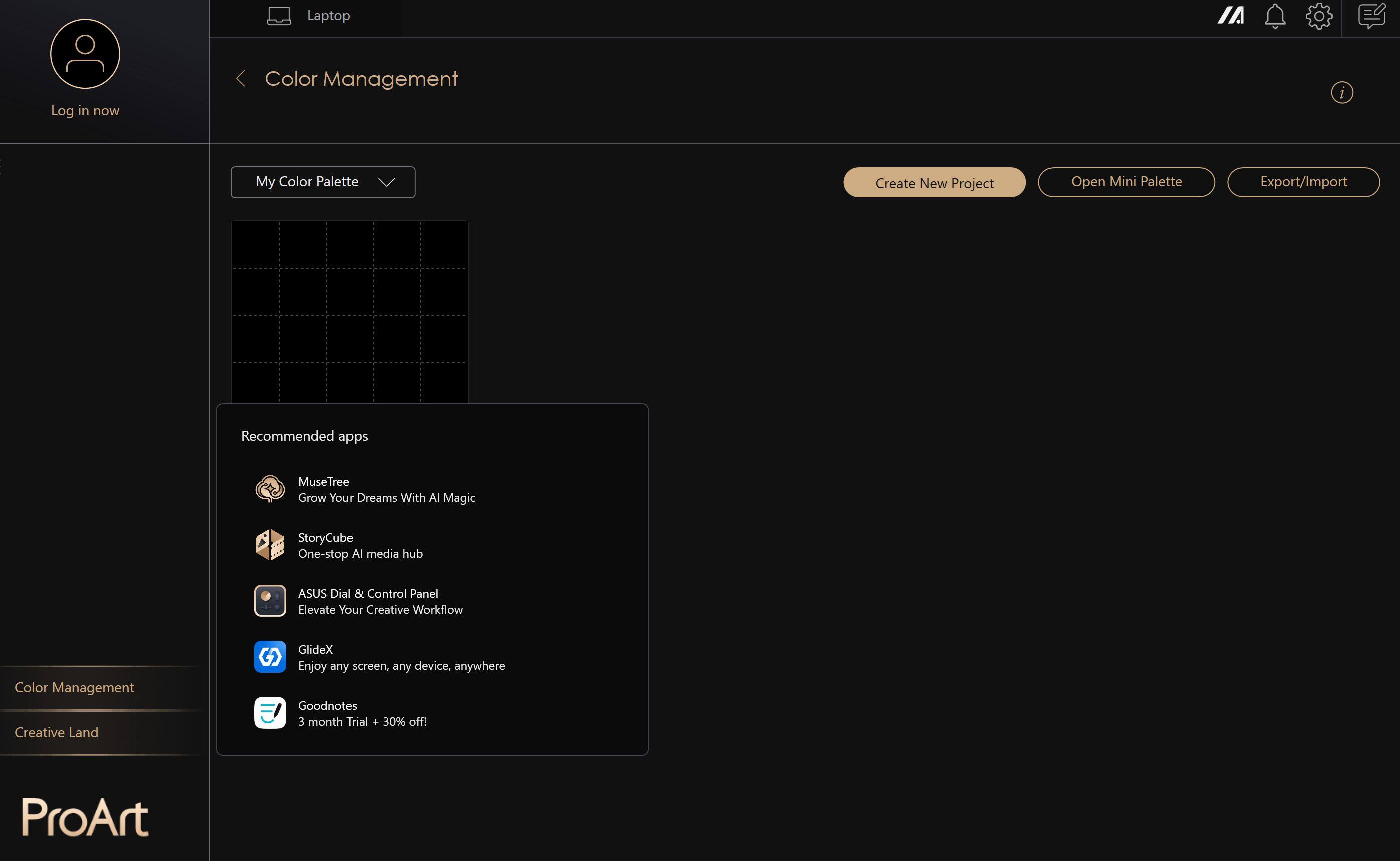
Task: Go back using the arrow beside Color Management
Action: pyautogui.click(x=240, y=79)
